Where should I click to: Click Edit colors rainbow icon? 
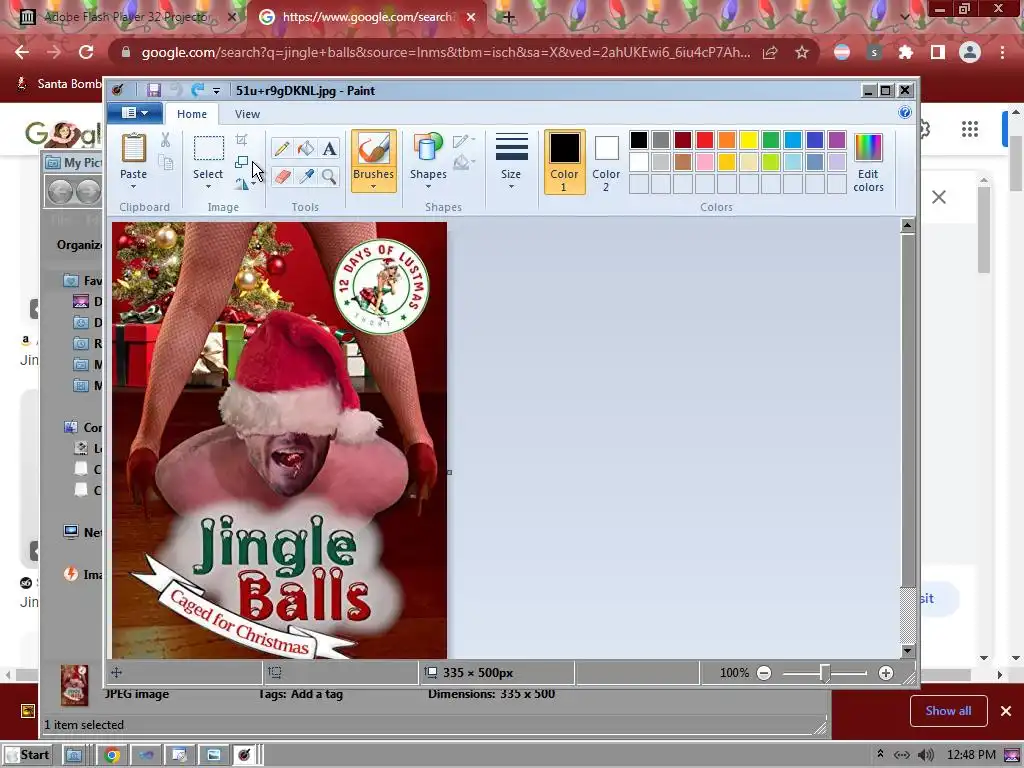click(868, 162)
